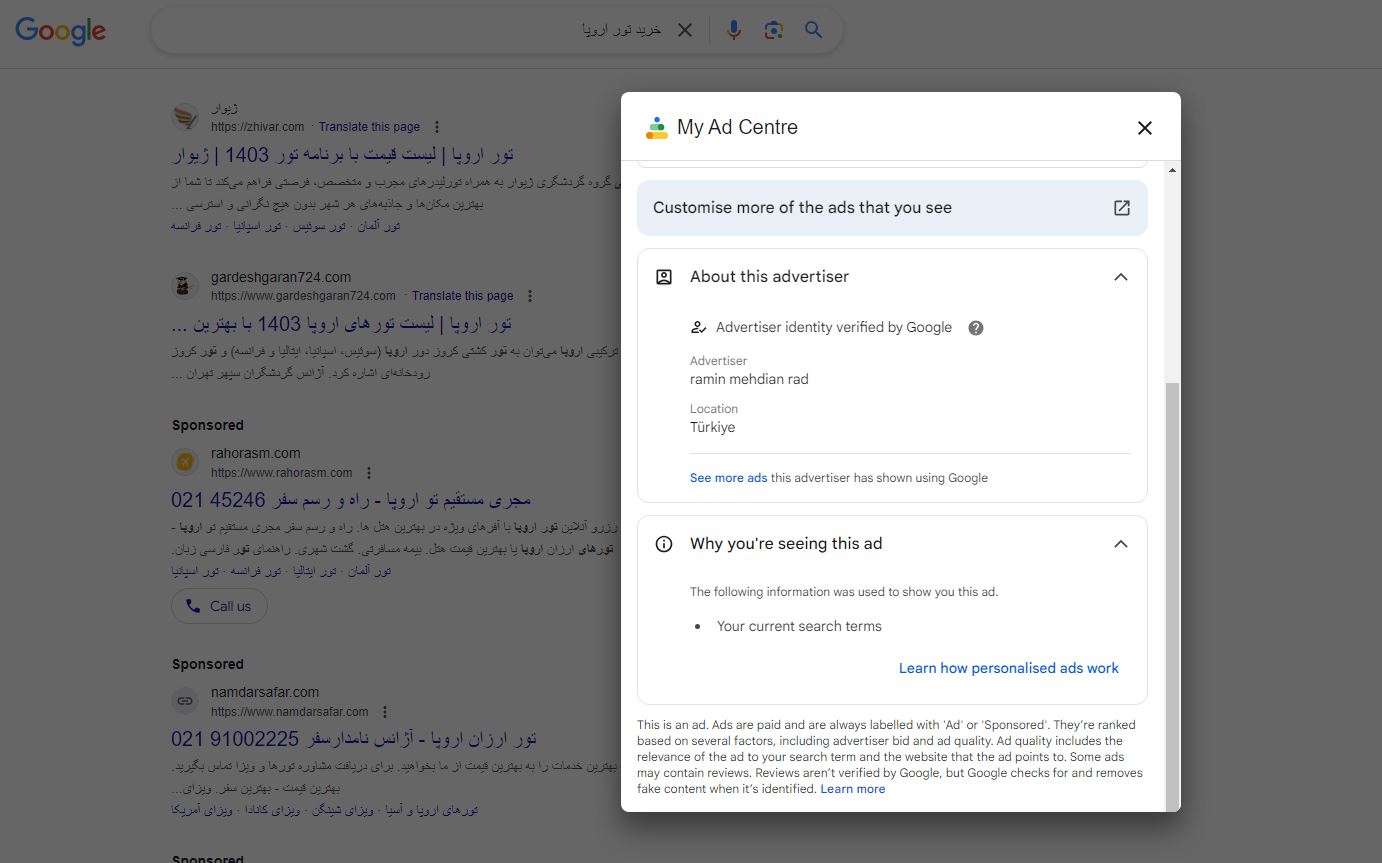1382x863 pixels.
Task: Close the My Ad Centre dialog
Action: tap(1145, 128)
